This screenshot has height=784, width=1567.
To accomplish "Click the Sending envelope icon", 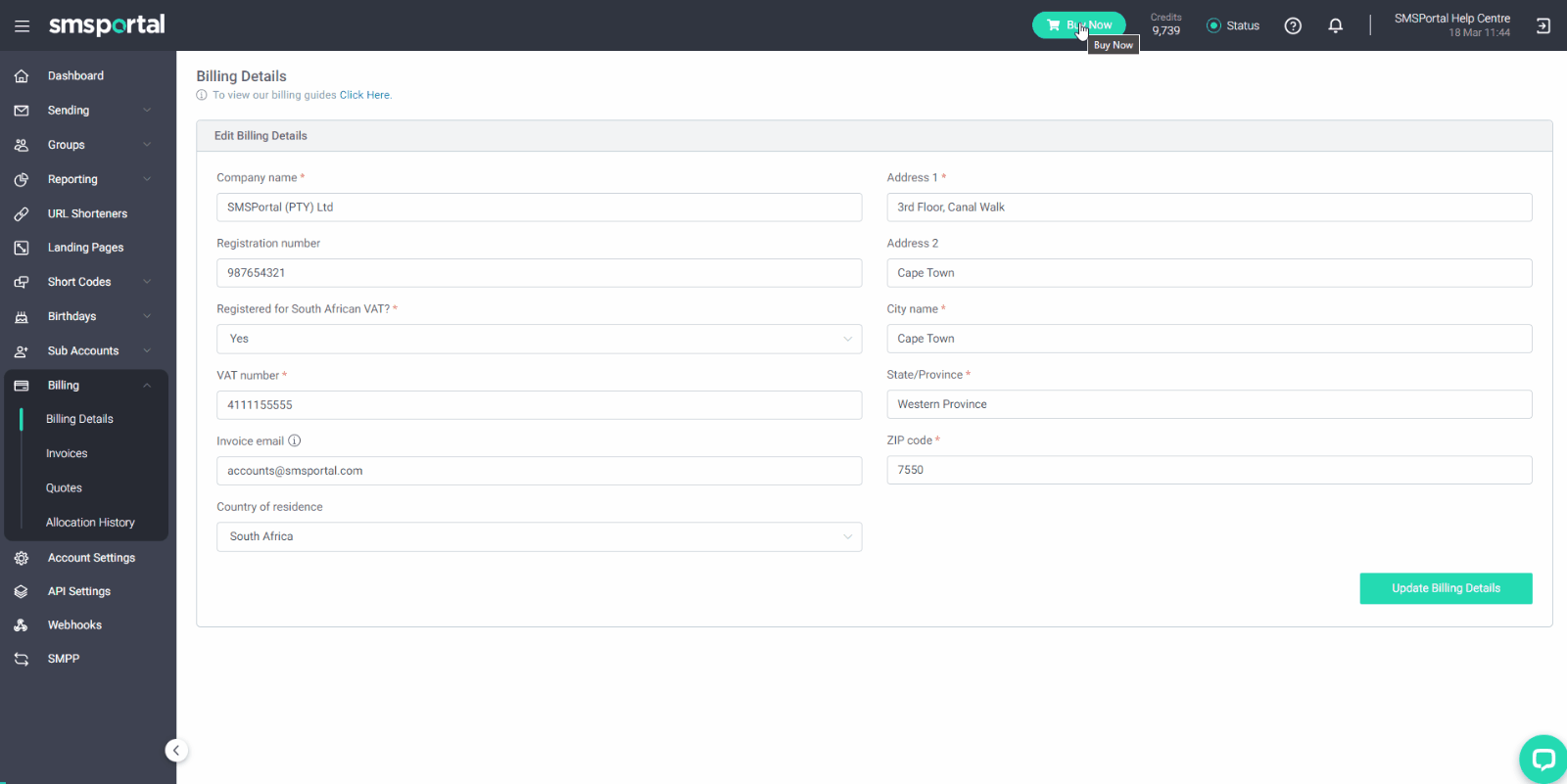I will [22, 111].
